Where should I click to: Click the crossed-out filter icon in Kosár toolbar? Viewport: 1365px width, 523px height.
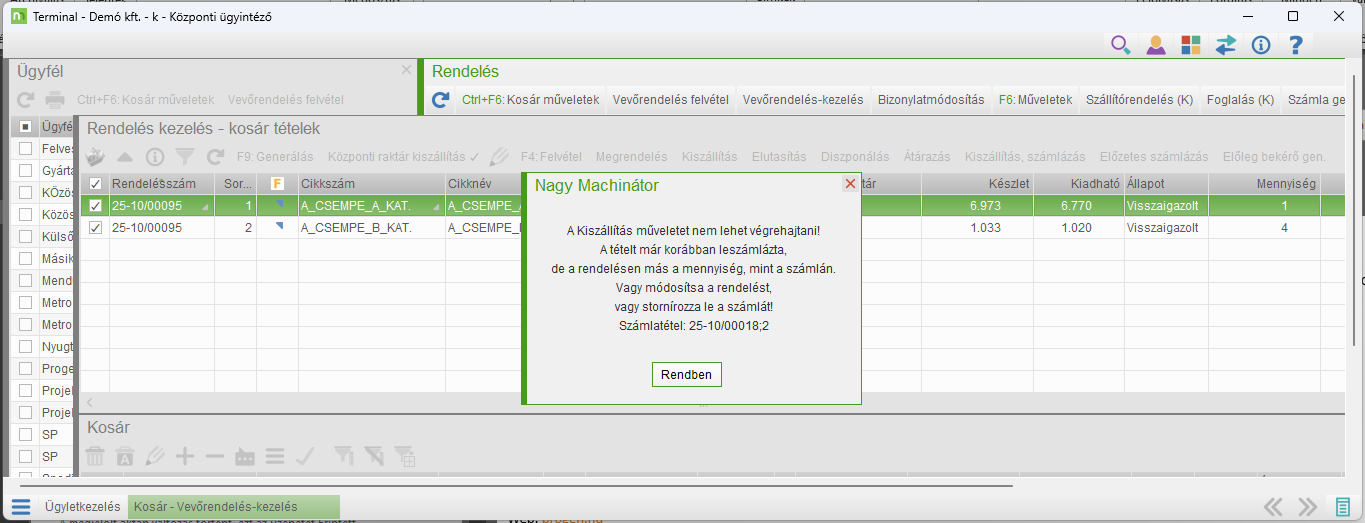(374, 456)
